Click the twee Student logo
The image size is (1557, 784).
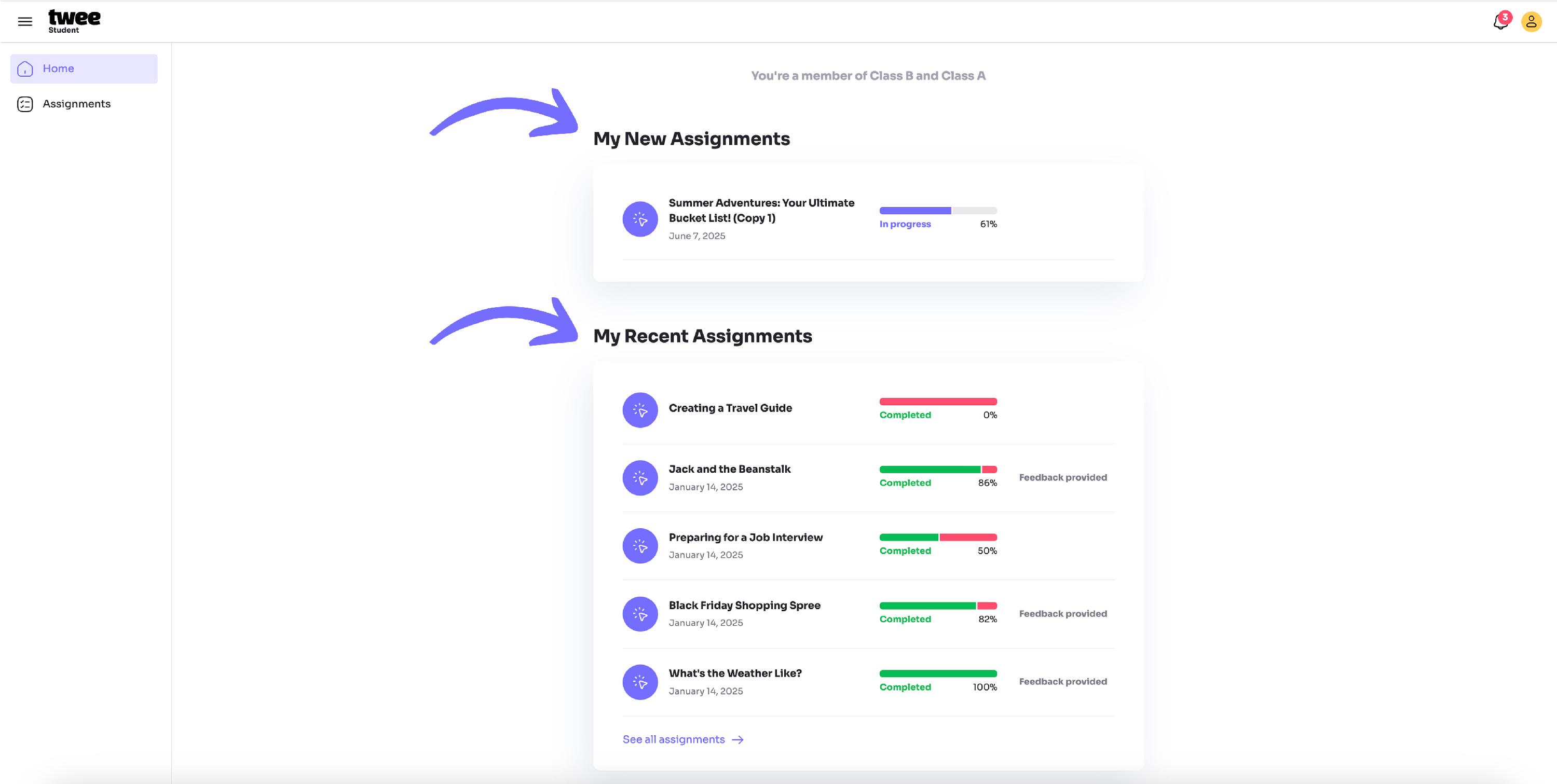click(74, 22)
